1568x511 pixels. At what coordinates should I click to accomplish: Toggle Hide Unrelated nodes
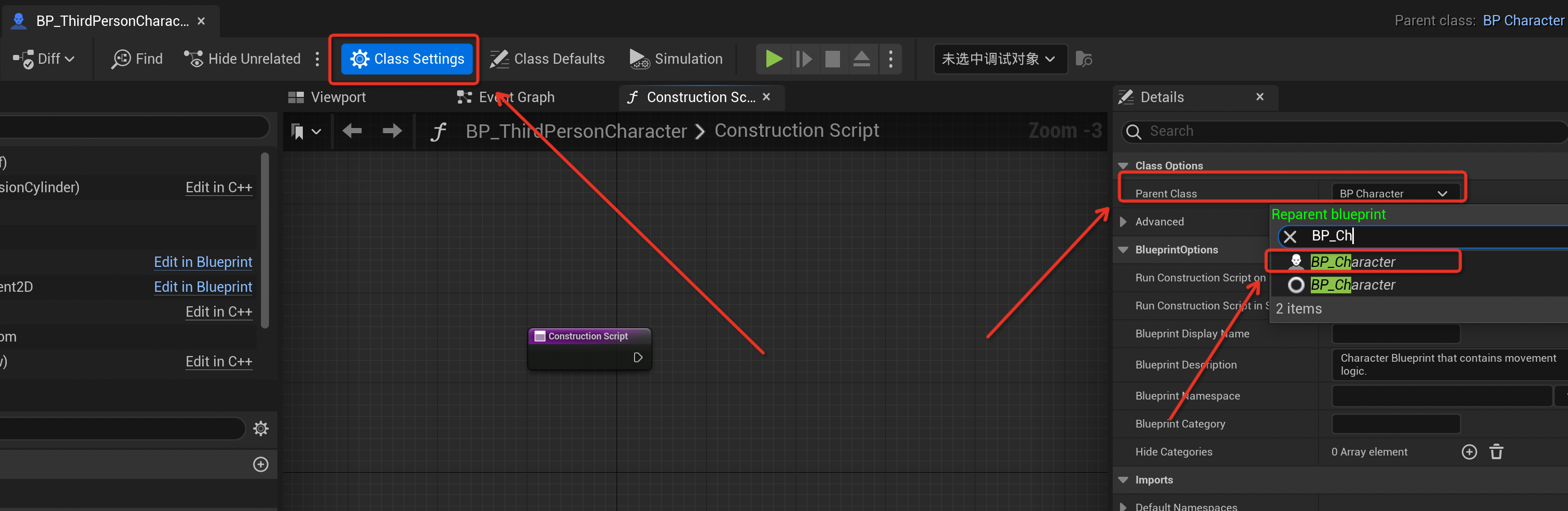242,59
